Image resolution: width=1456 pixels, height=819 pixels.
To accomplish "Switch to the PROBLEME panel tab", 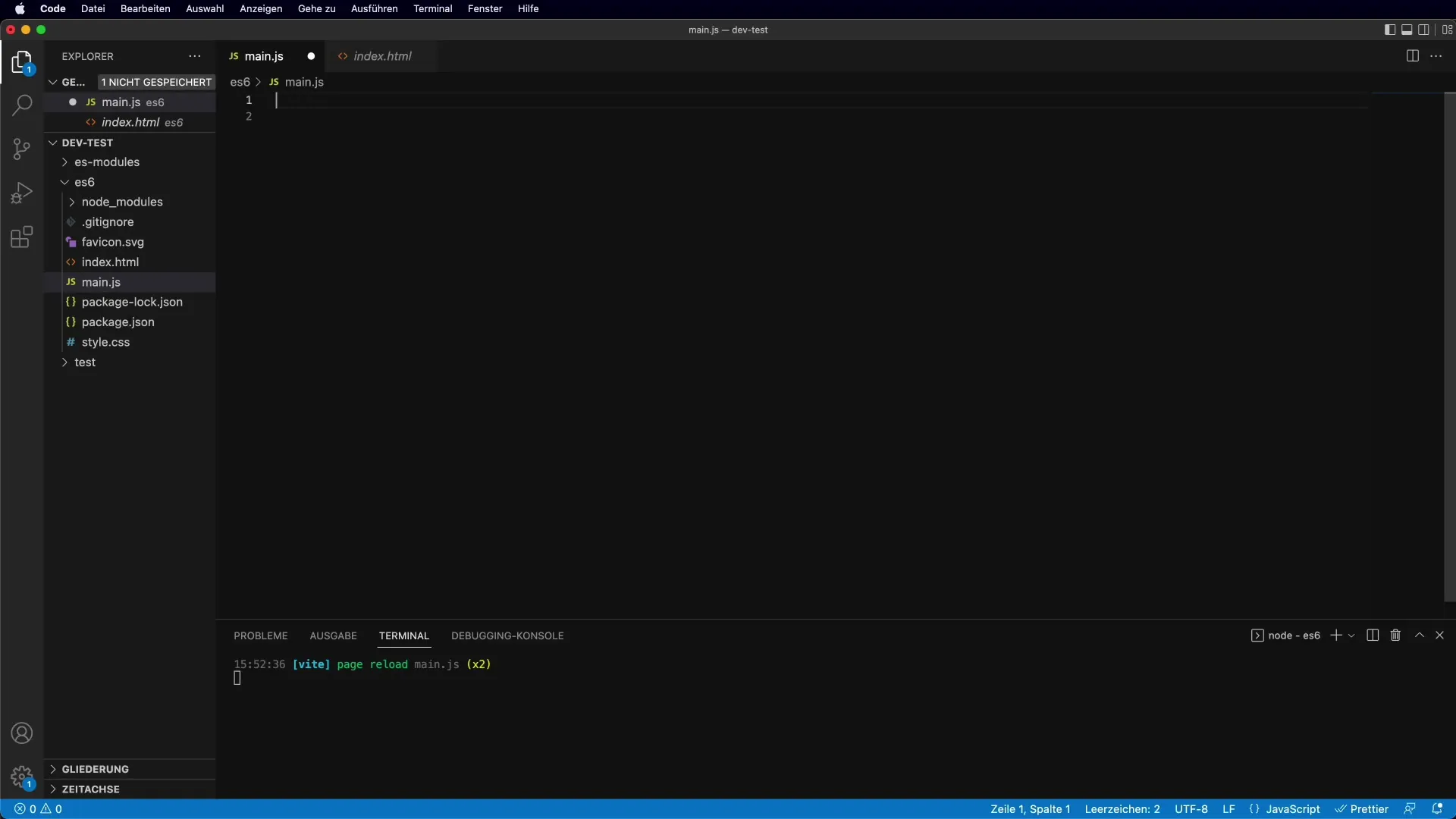I will pyautogui.click(x=261, y=635).
